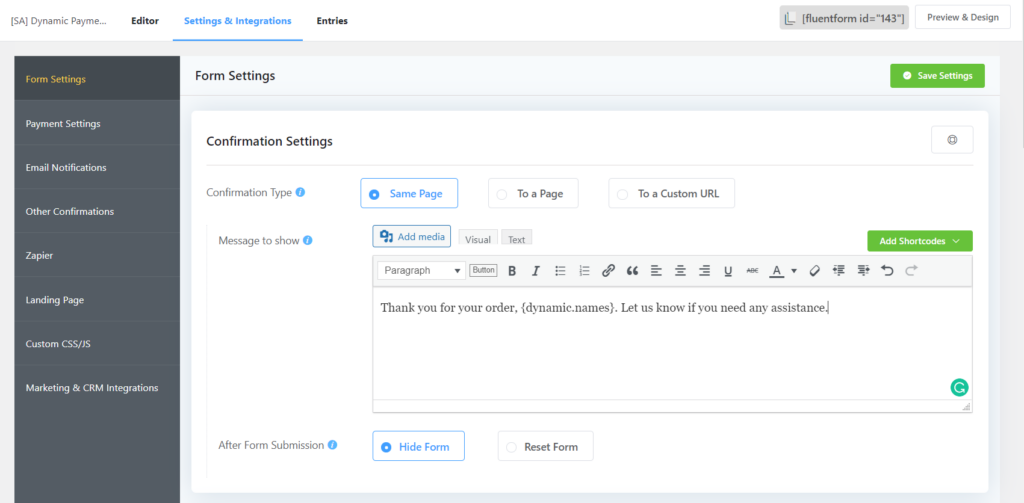Click the Grammarly icon in editor
This screenshot has height=503, width=1024.
click(x=959, y=387)
